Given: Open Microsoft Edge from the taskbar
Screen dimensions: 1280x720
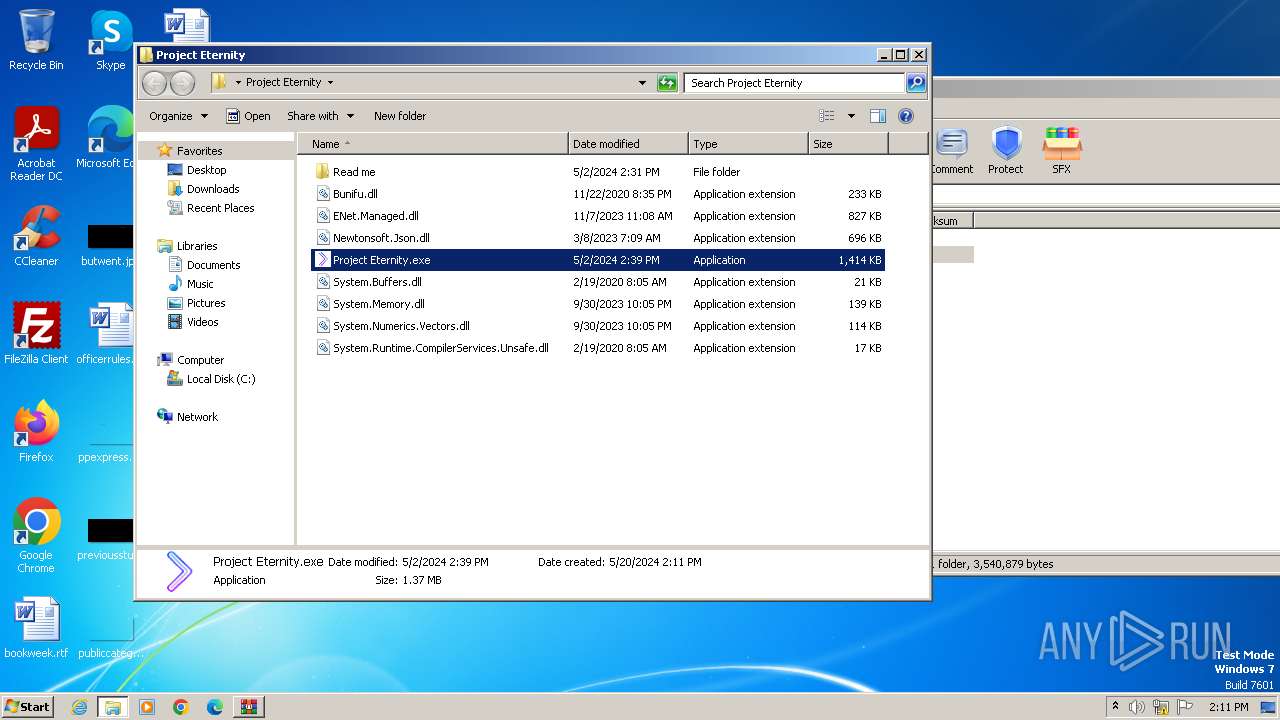Looking at the screenshot, I should click(214, 707).
